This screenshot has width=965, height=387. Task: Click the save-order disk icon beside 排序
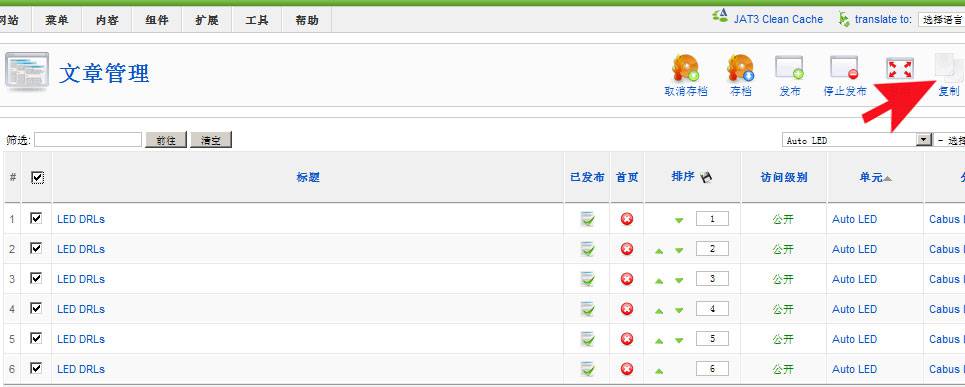tap(706, 177)
